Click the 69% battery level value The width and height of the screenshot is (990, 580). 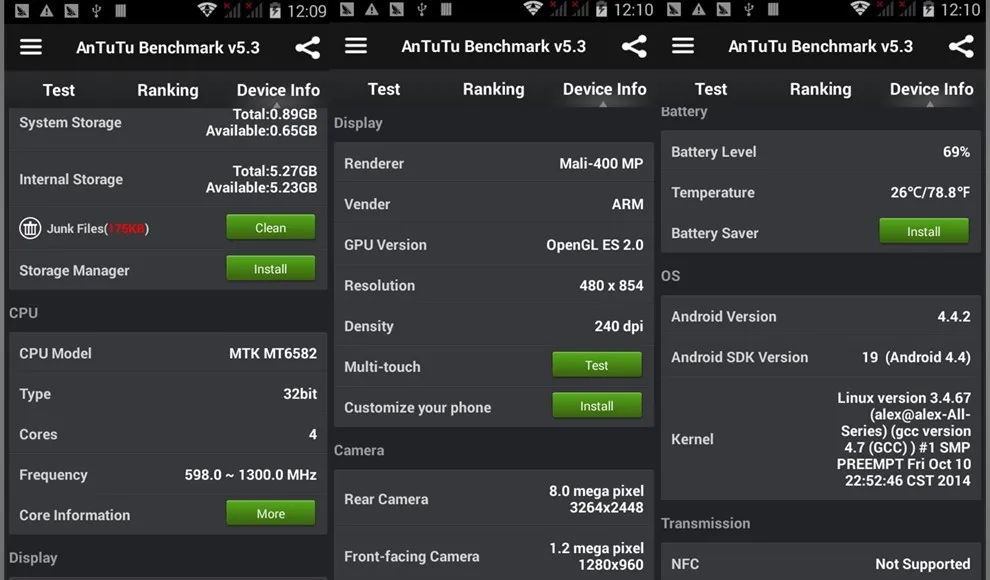[956, 151]
